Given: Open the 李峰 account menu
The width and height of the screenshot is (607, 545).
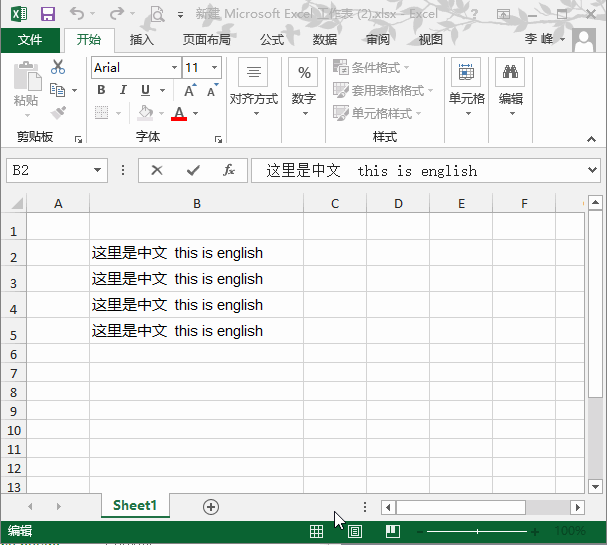Looking at the screenshot, I should click(x=545, y=39).
